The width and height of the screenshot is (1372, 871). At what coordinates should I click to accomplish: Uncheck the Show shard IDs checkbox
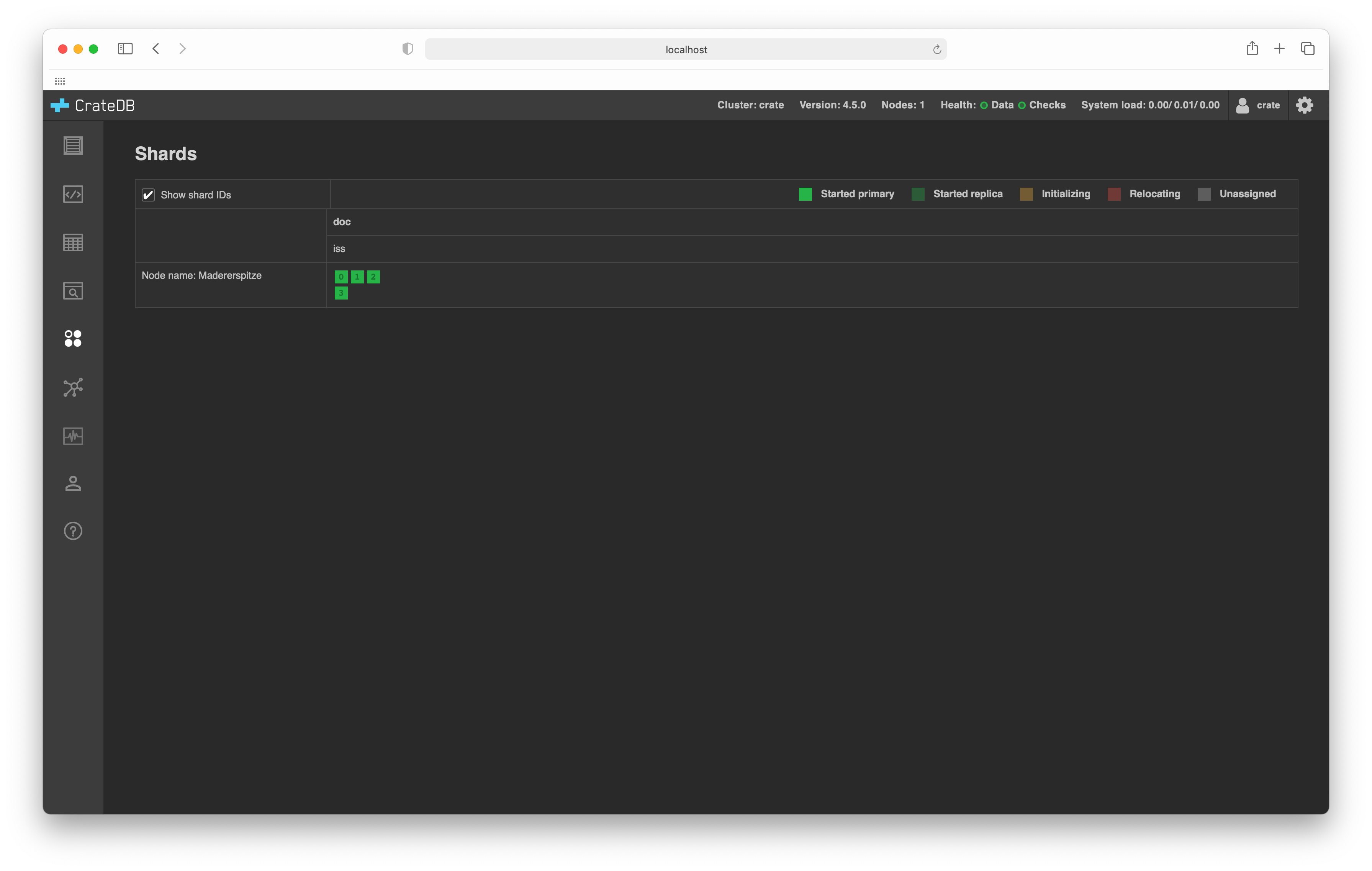click(x=148, y=195)
